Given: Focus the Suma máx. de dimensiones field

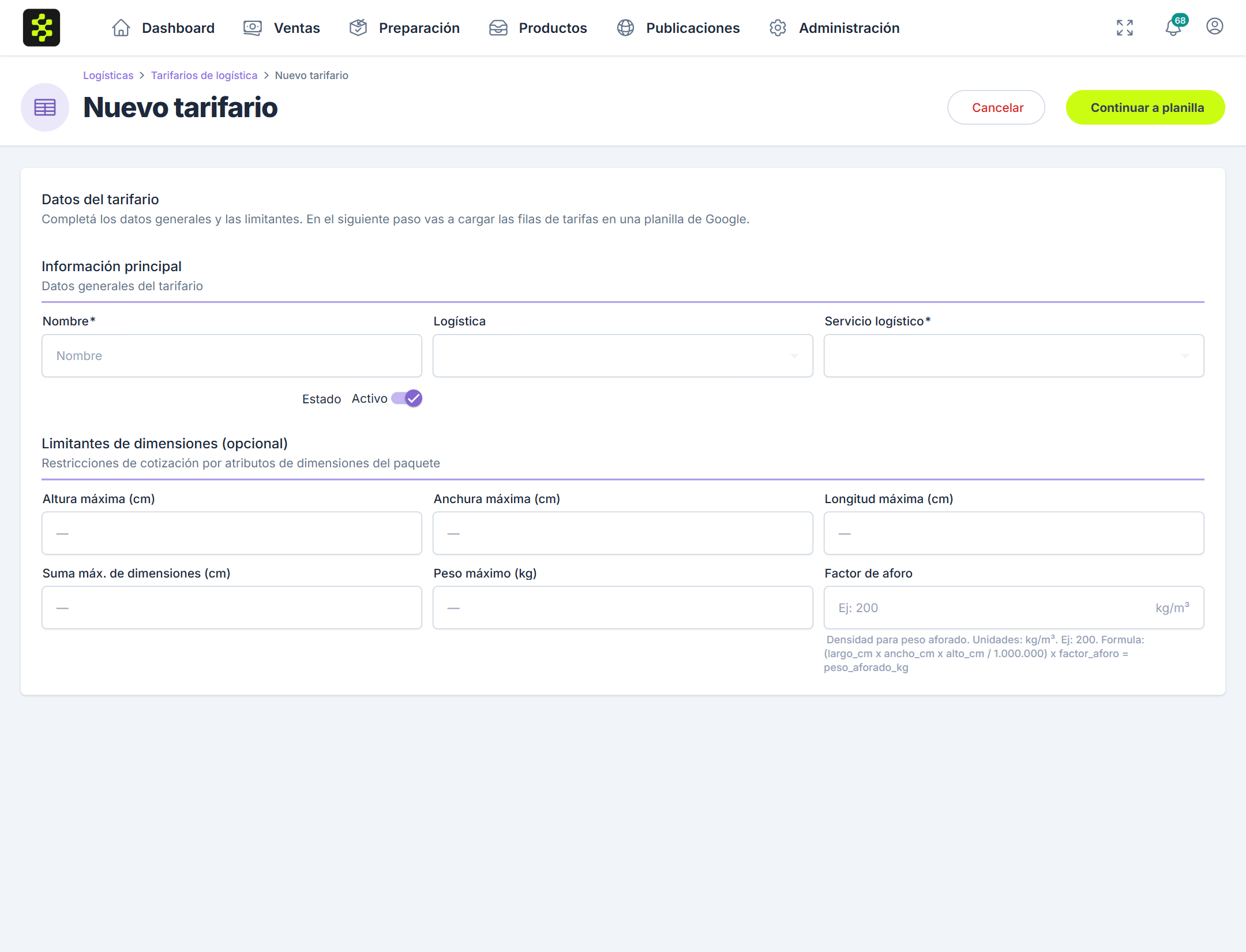Looking at the screenshot, I should coord(232,608).
